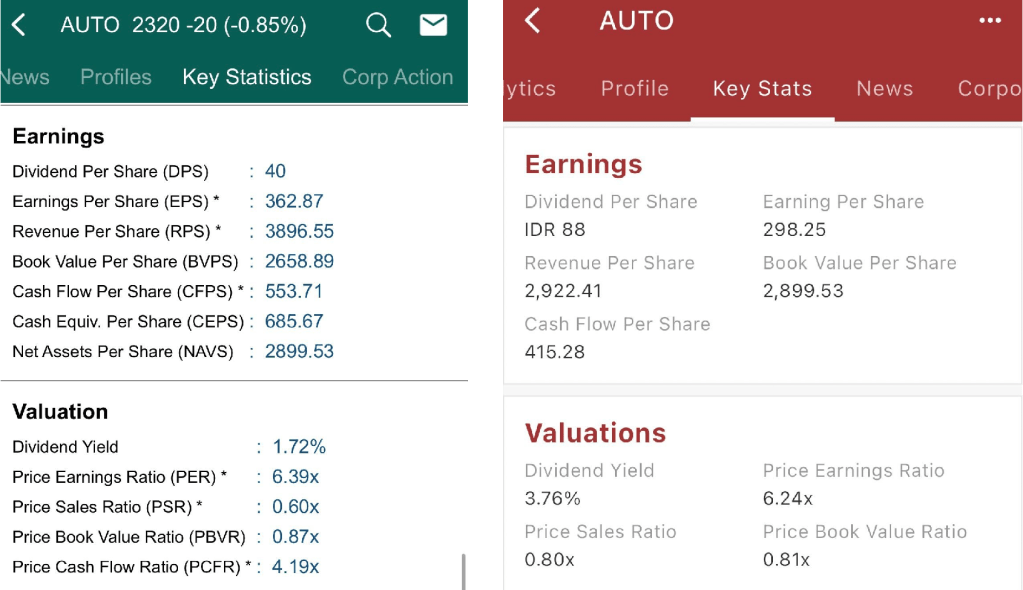Click the Dividend Yield value 1.72%

(x=299, y=447)
